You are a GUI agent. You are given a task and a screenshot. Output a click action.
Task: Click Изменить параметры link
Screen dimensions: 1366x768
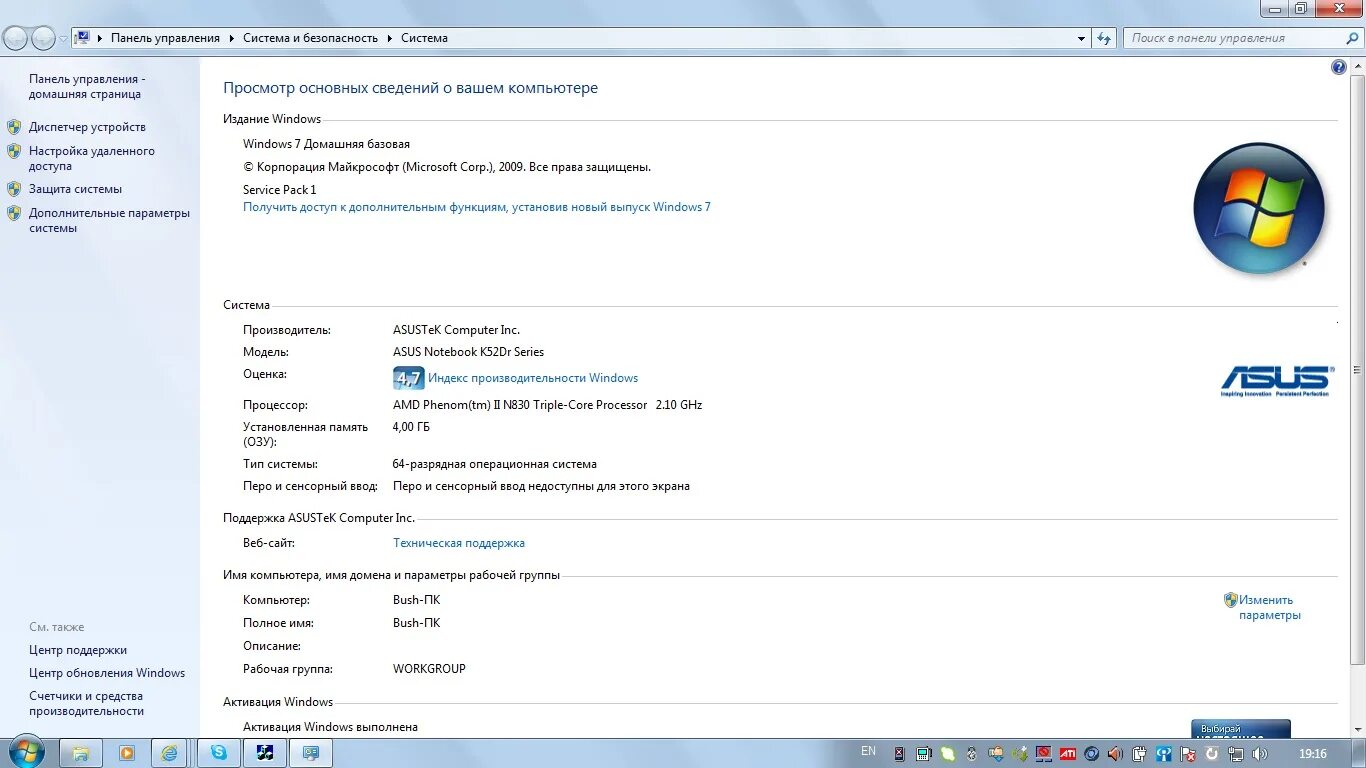pos(1270,608)
